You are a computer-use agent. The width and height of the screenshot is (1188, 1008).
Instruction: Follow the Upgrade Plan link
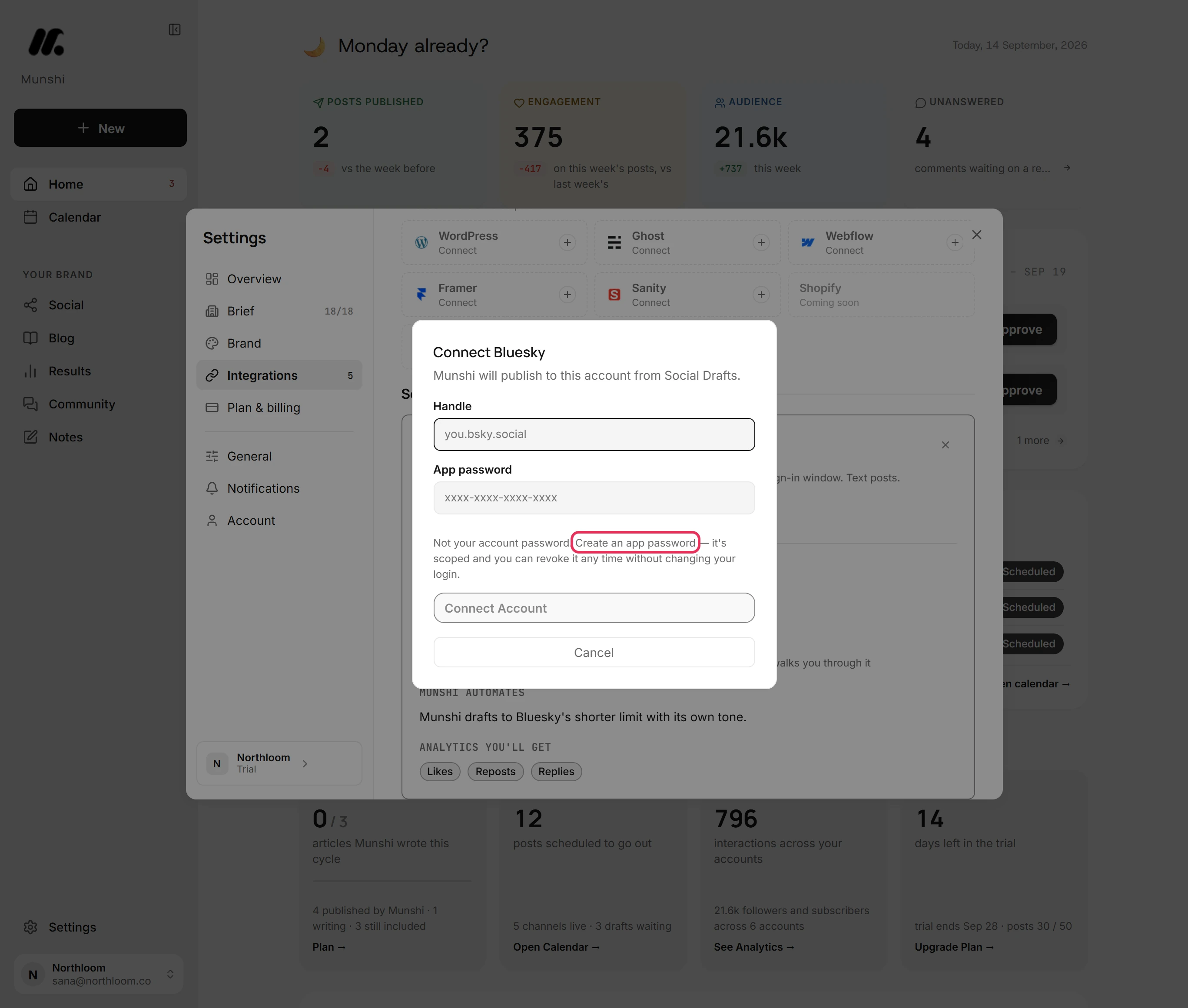[x=954, y=947]
